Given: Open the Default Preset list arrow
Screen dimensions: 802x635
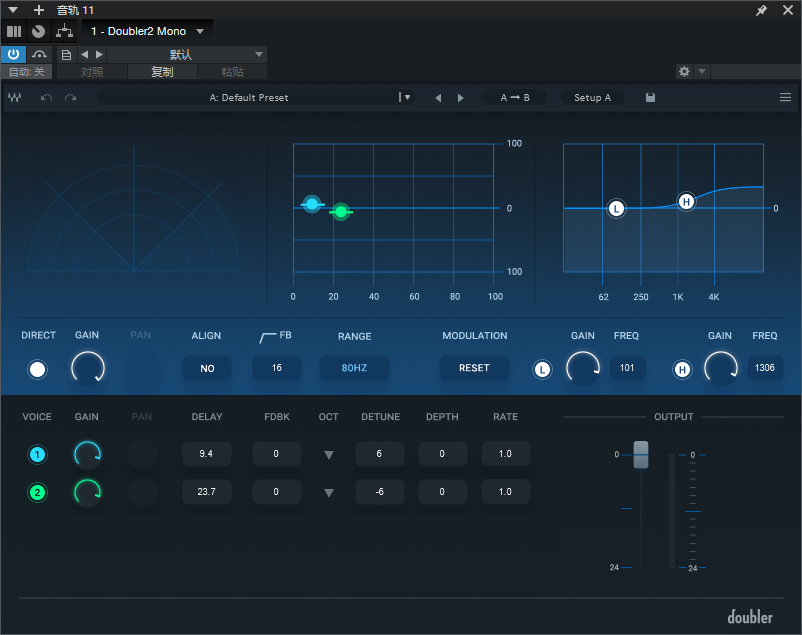Looking at the screenshot, I should pos(407,97).
